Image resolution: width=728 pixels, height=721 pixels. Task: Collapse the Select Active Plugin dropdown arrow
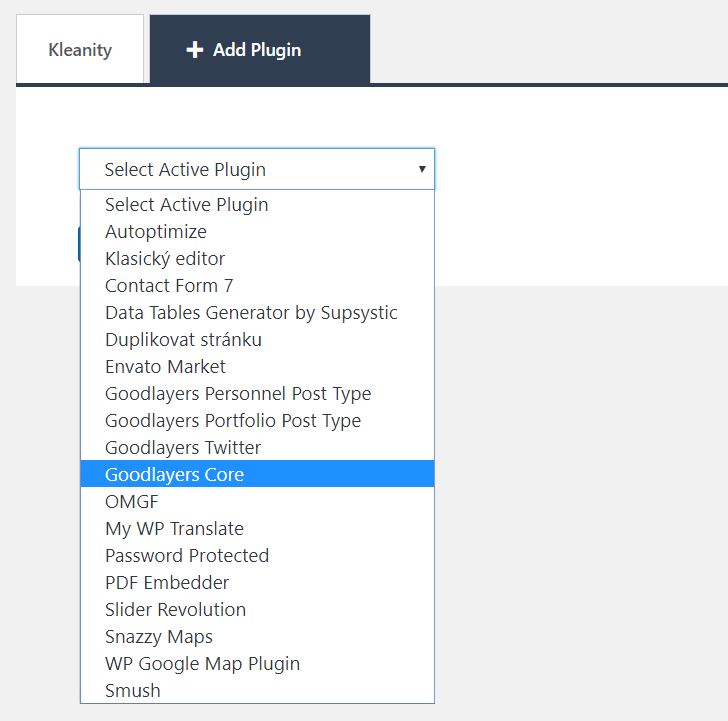[422, 169]
